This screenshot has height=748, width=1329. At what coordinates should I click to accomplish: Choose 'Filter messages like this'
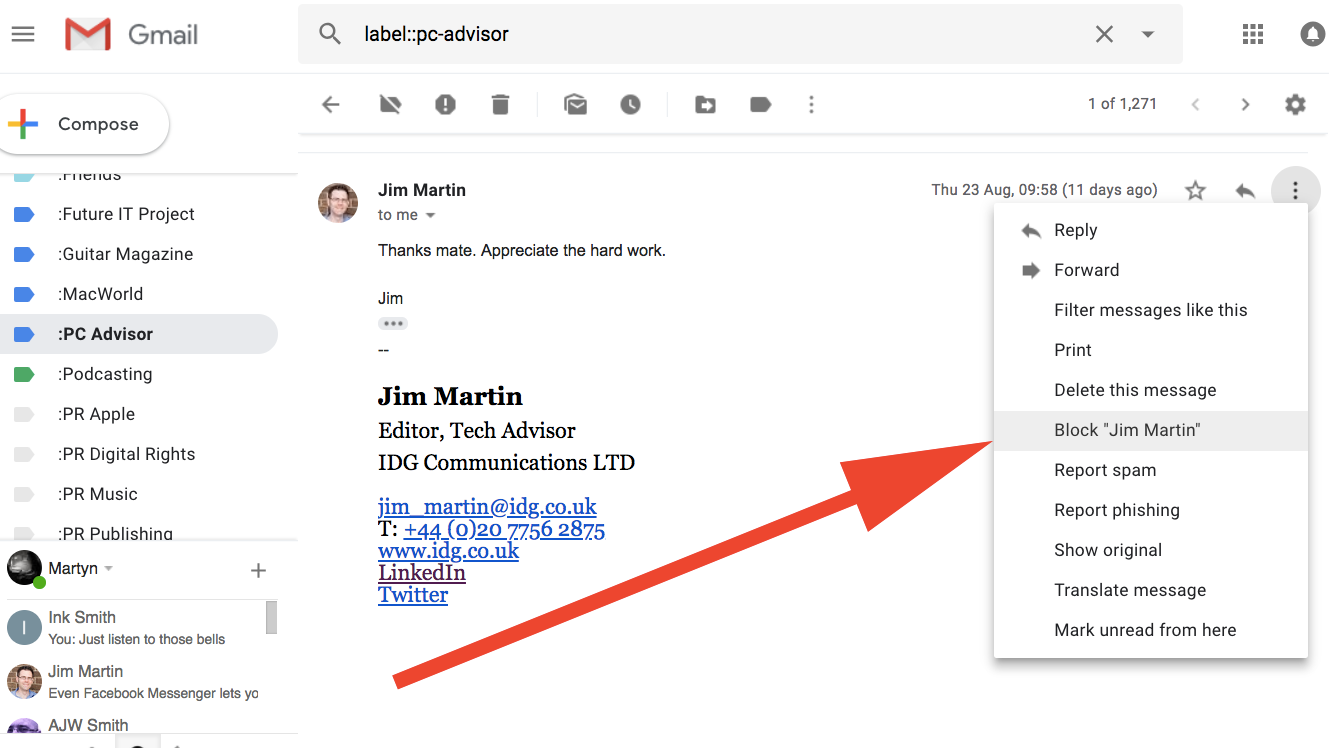1150,310
